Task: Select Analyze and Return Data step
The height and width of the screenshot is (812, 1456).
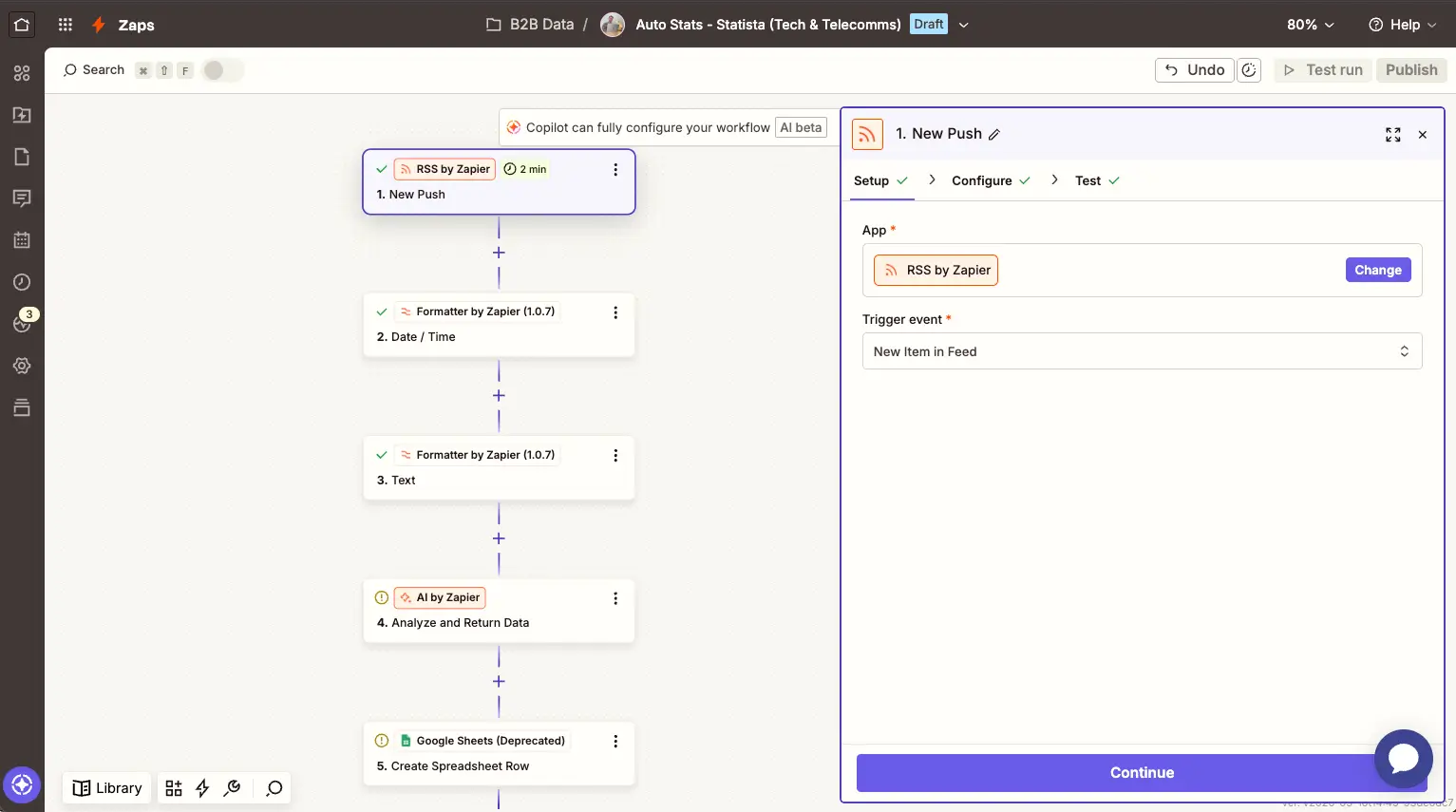Action: click(499, 611)
